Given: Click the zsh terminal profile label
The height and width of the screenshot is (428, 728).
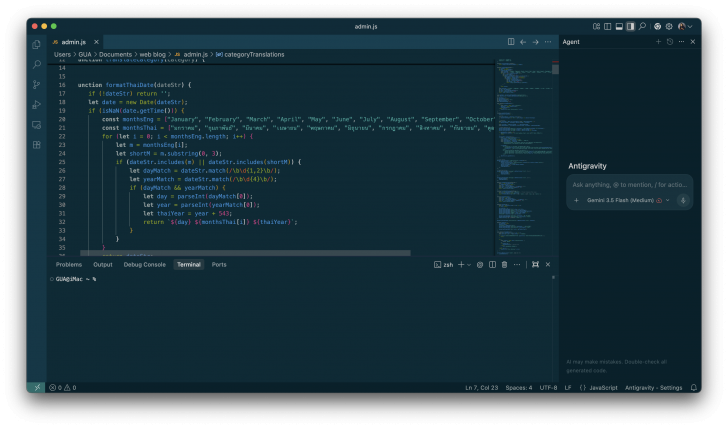Looking at the screenshot, I should click(x=443, y=265).
